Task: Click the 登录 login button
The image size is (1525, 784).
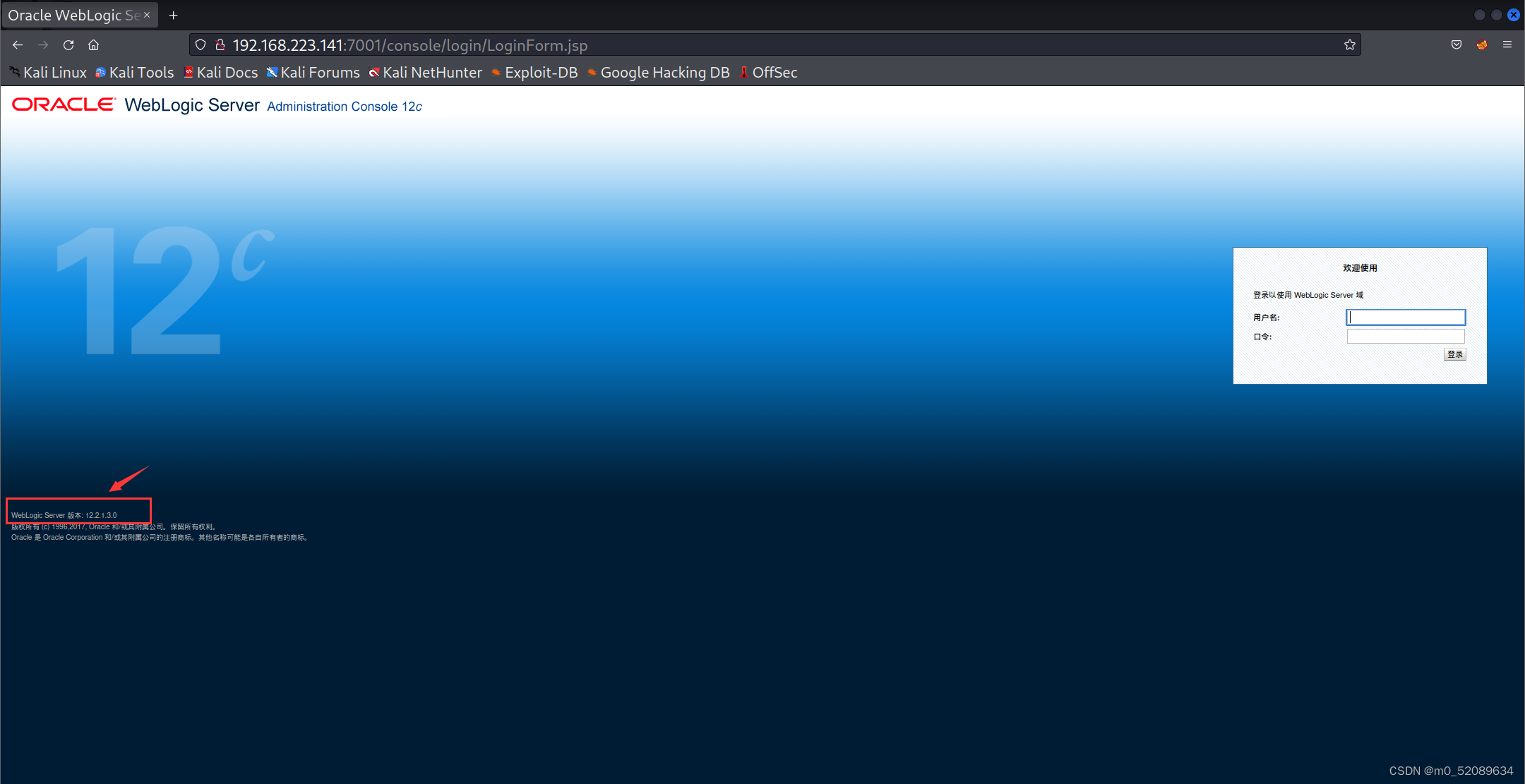Action: [1454, 354]
